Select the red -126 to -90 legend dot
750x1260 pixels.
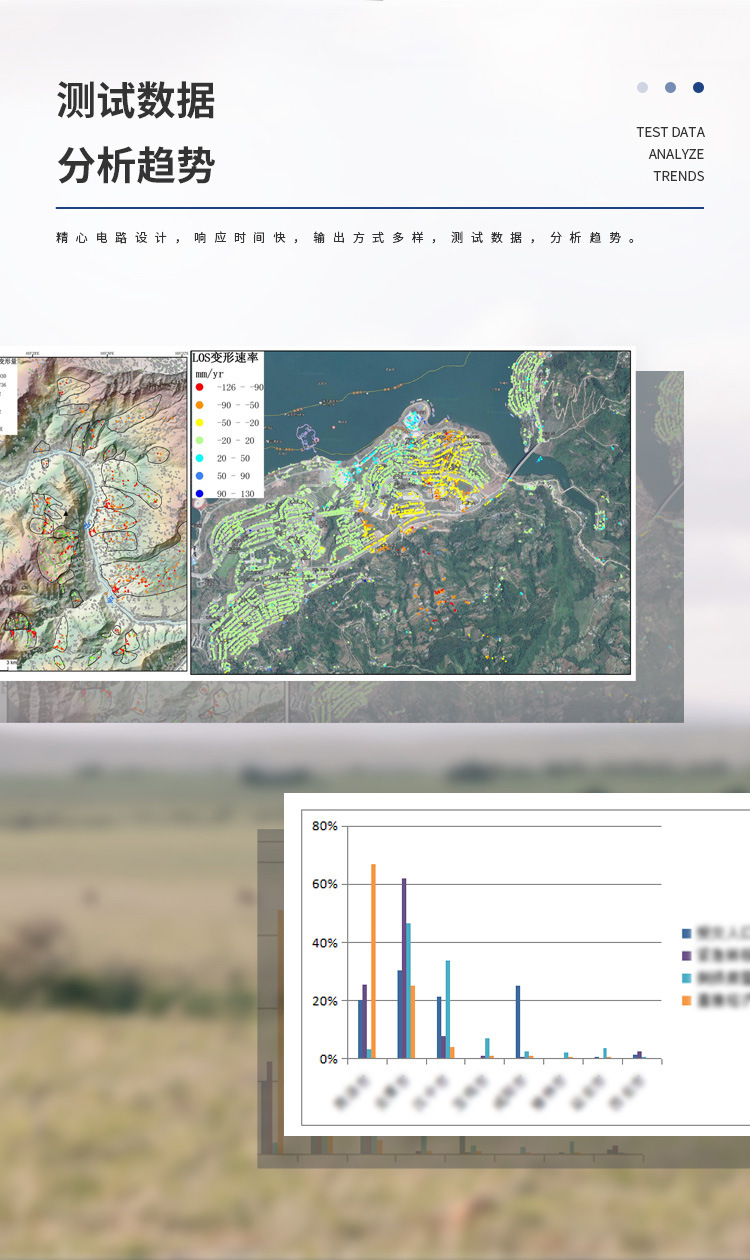tap(200, 387)
